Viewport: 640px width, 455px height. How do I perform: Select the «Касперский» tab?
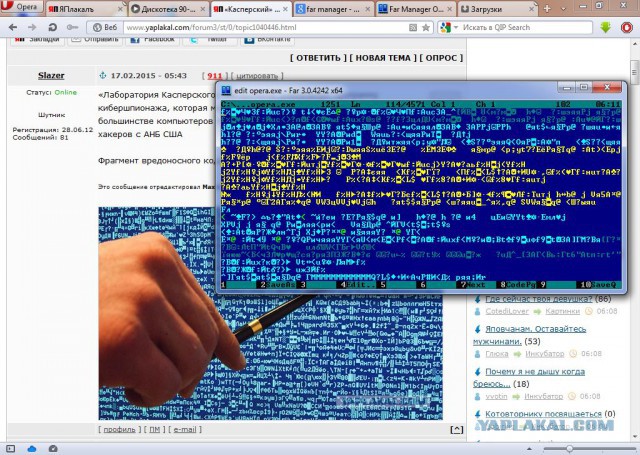(251, 9)
